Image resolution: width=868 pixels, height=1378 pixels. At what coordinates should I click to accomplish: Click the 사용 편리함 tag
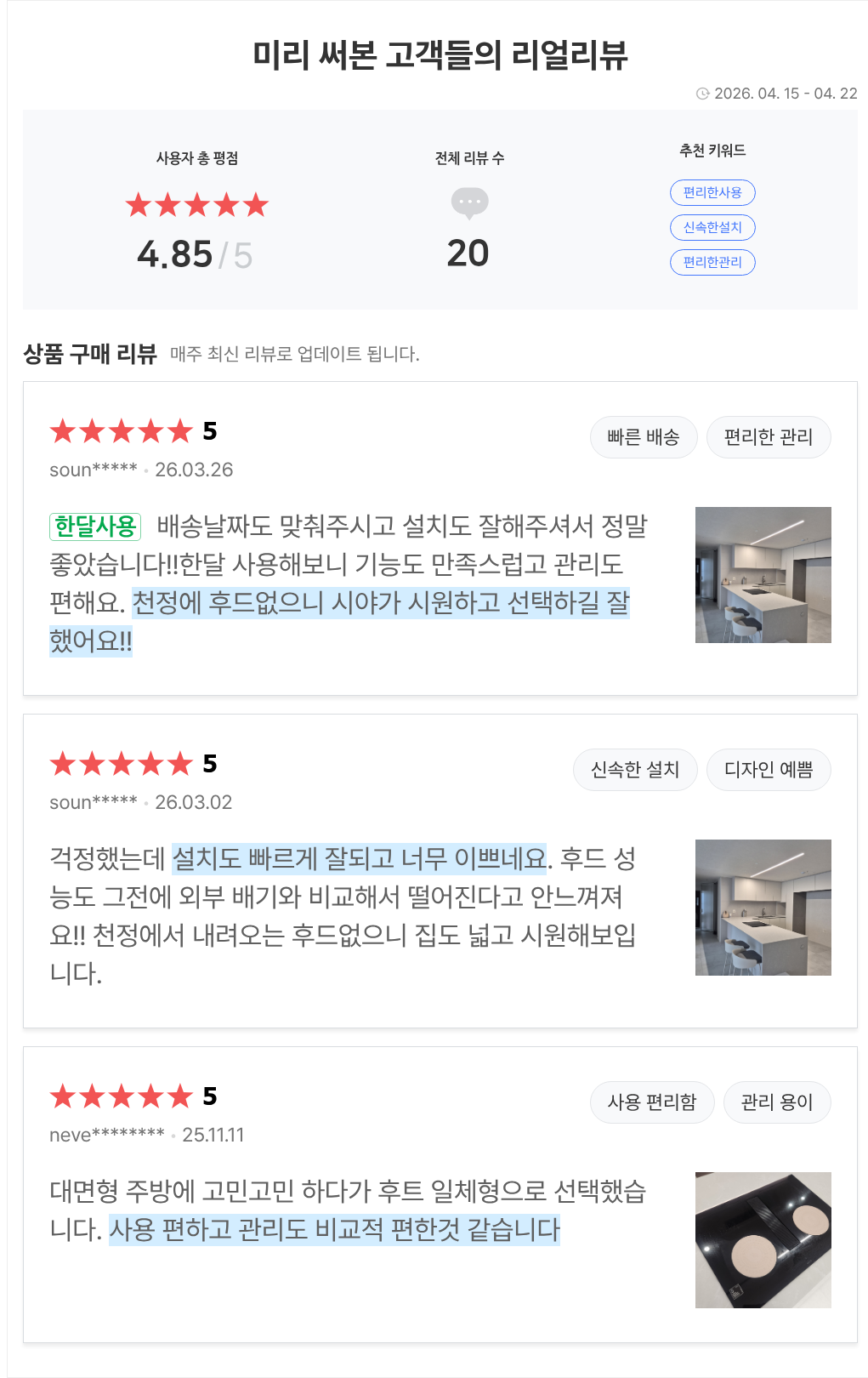[x=652, y=1102]
